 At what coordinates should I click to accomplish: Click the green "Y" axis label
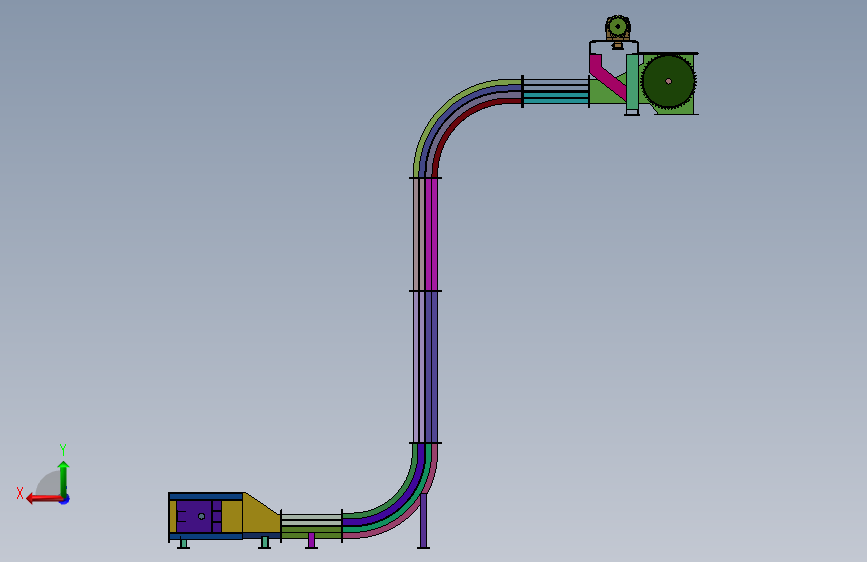point(63,449)
